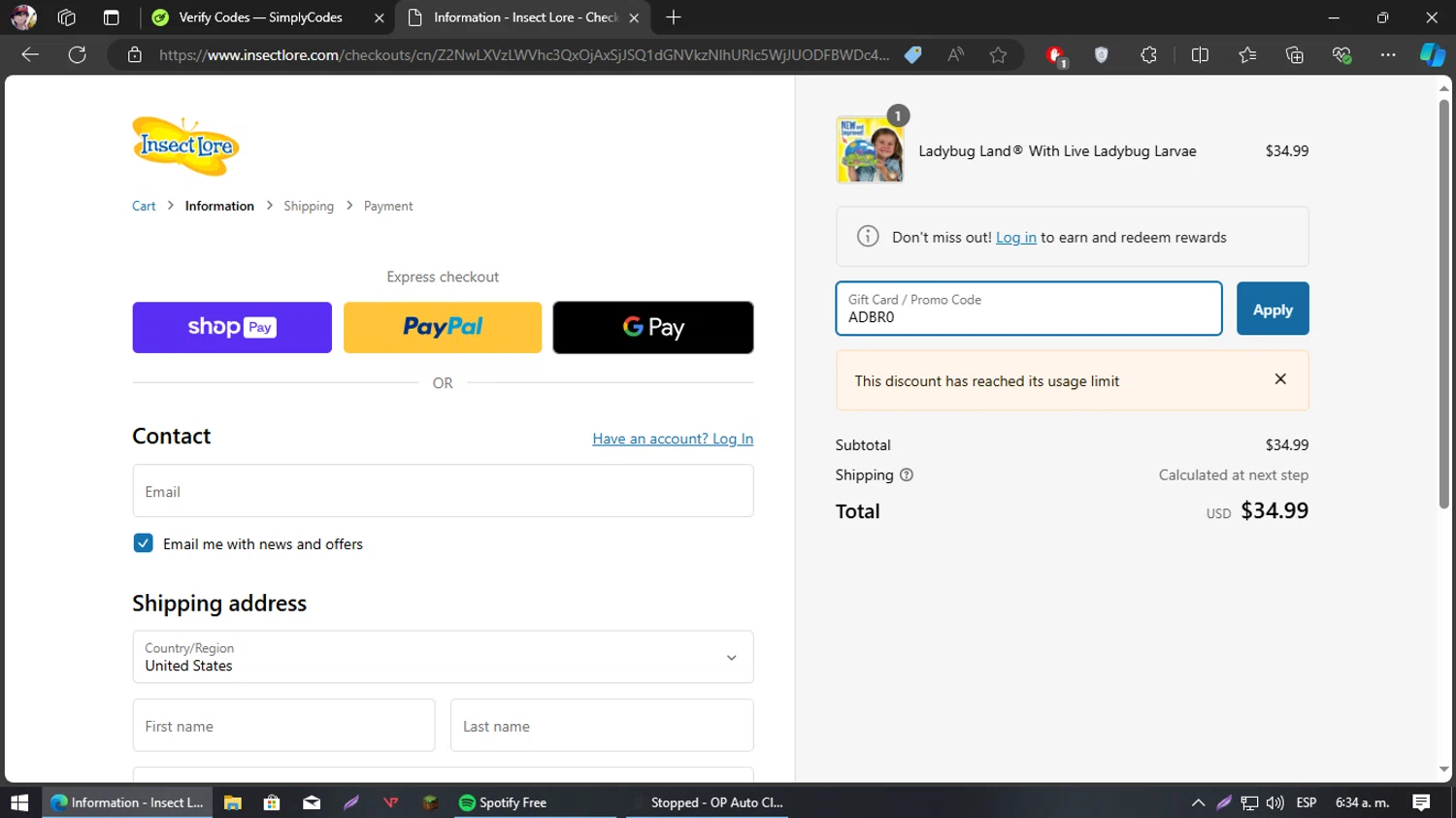Open the red extension with badge 1

[x=1056, y=56]
